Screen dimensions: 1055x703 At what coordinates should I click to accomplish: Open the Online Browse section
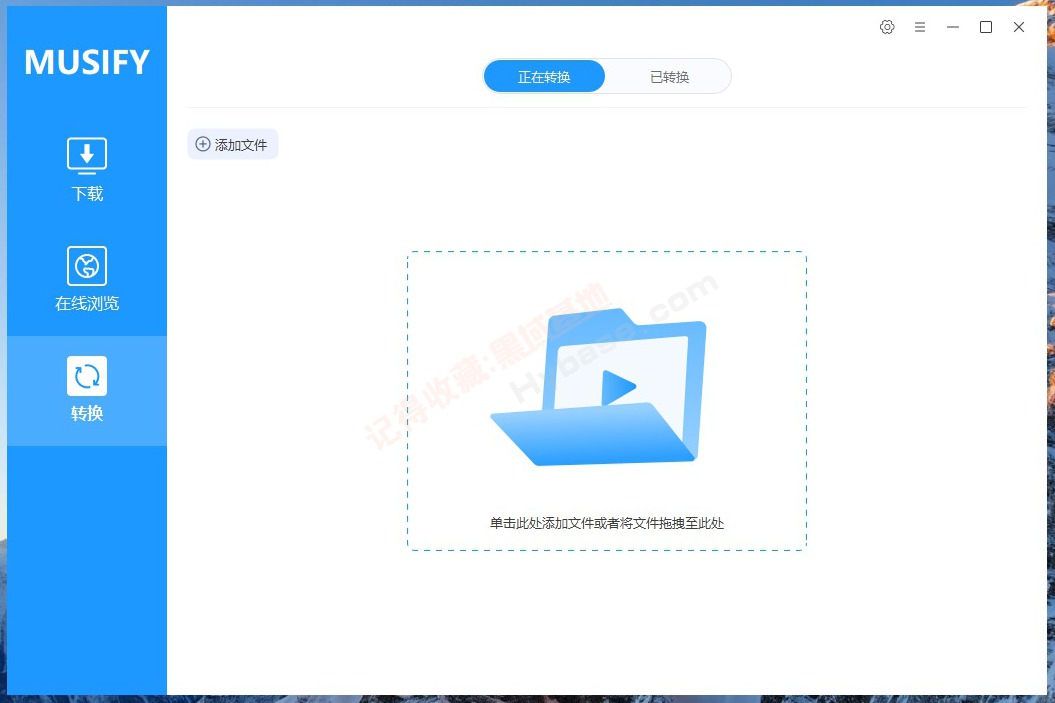click(x=86, y=280)
